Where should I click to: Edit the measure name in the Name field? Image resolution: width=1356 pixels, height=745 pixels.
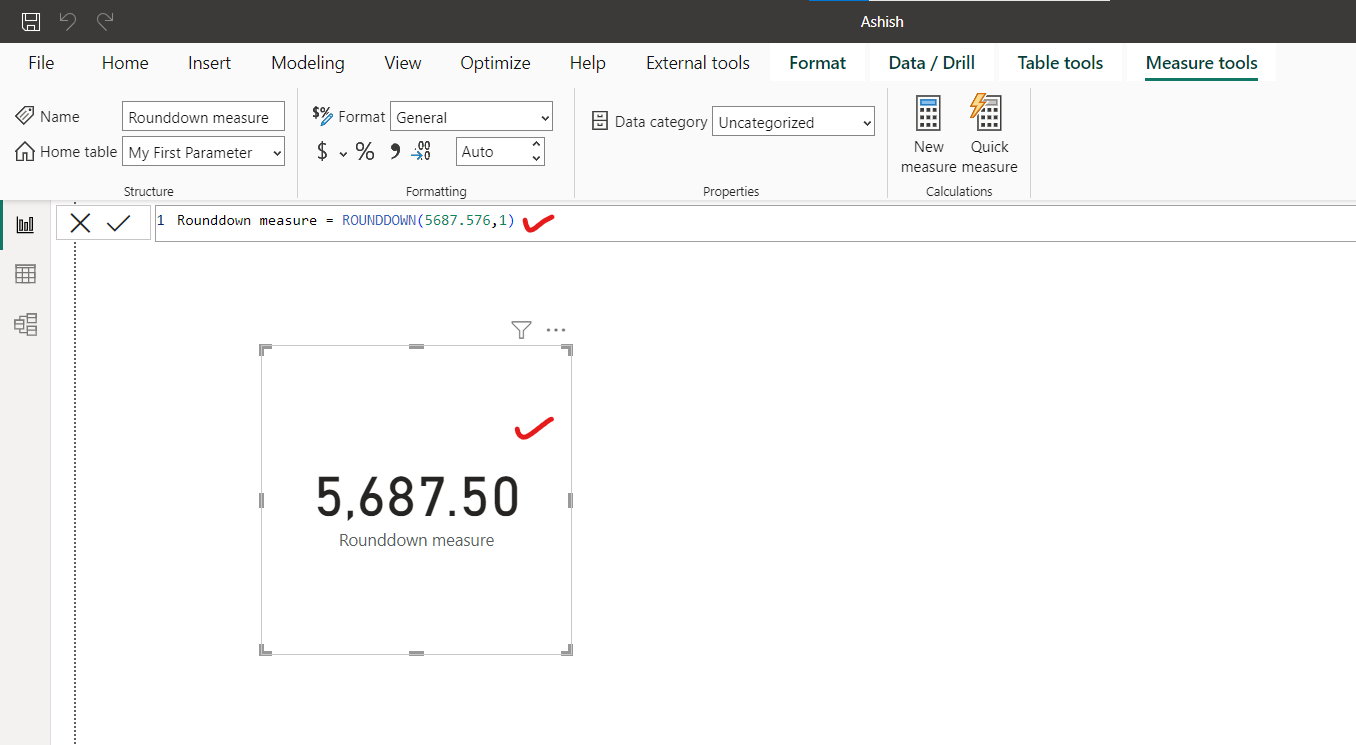tap(203, 116)
